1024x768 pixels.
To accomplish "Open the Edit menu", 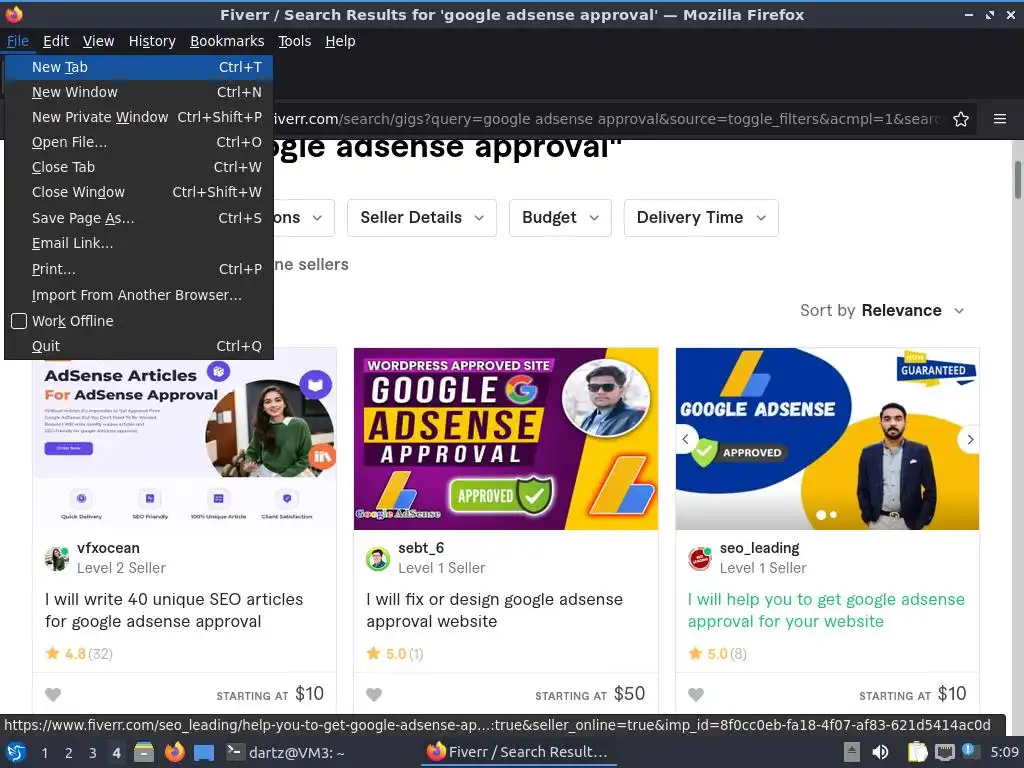I will (56, 41).
